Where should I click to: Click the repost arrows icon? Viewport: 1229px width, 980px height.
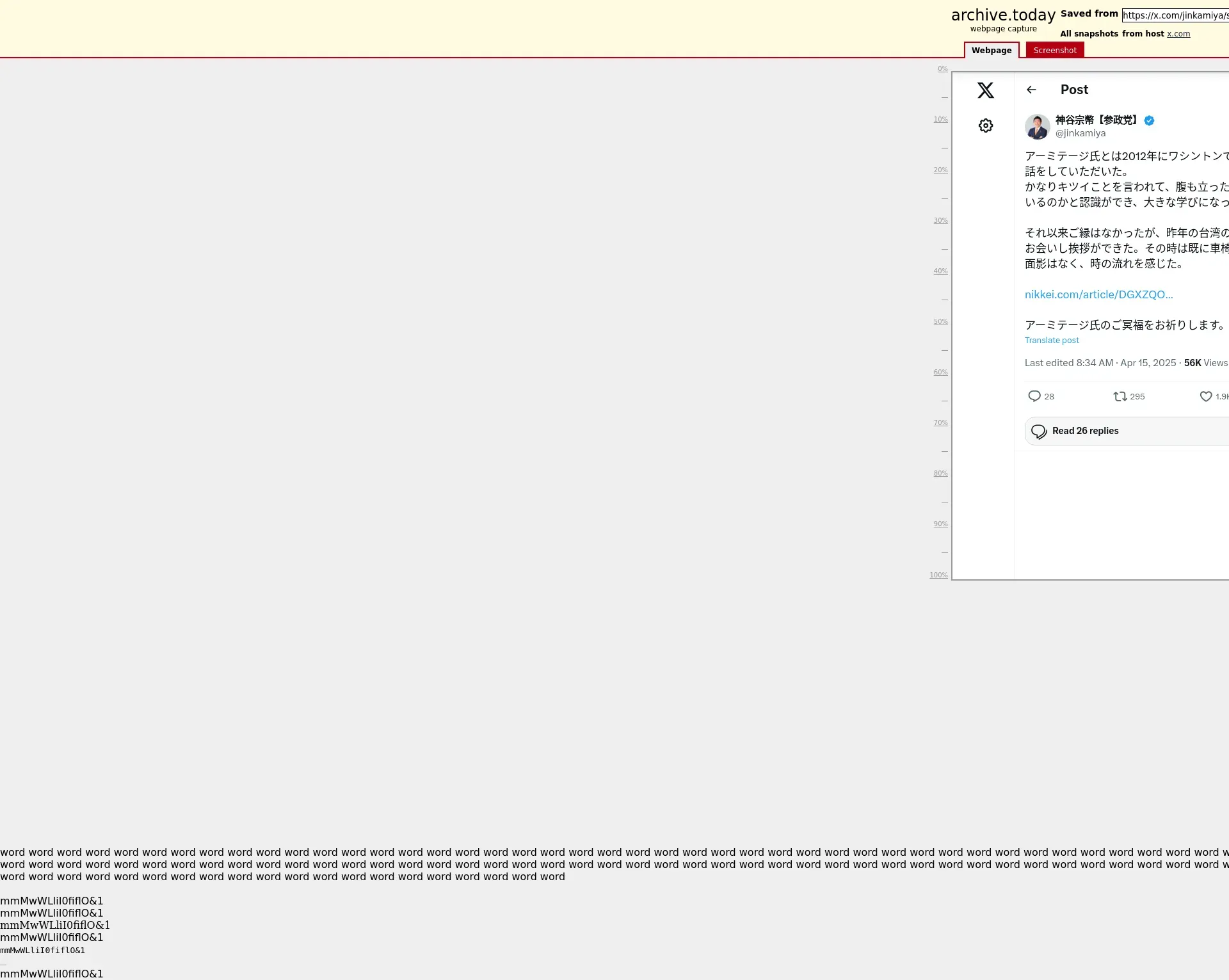pyautogui.click(x=1120, y=396)
